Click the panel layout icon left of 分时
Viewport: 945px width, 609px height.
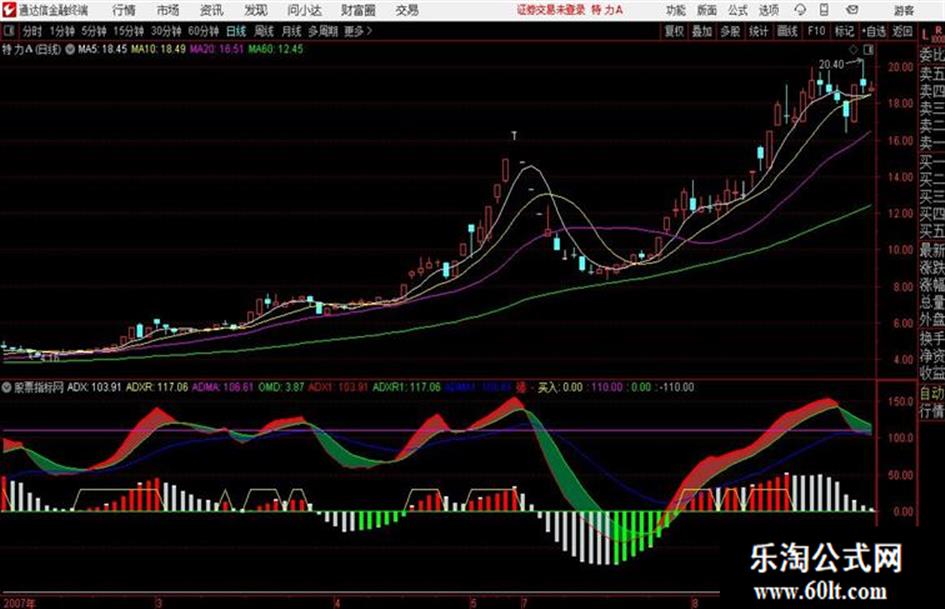tap(8, 31)
